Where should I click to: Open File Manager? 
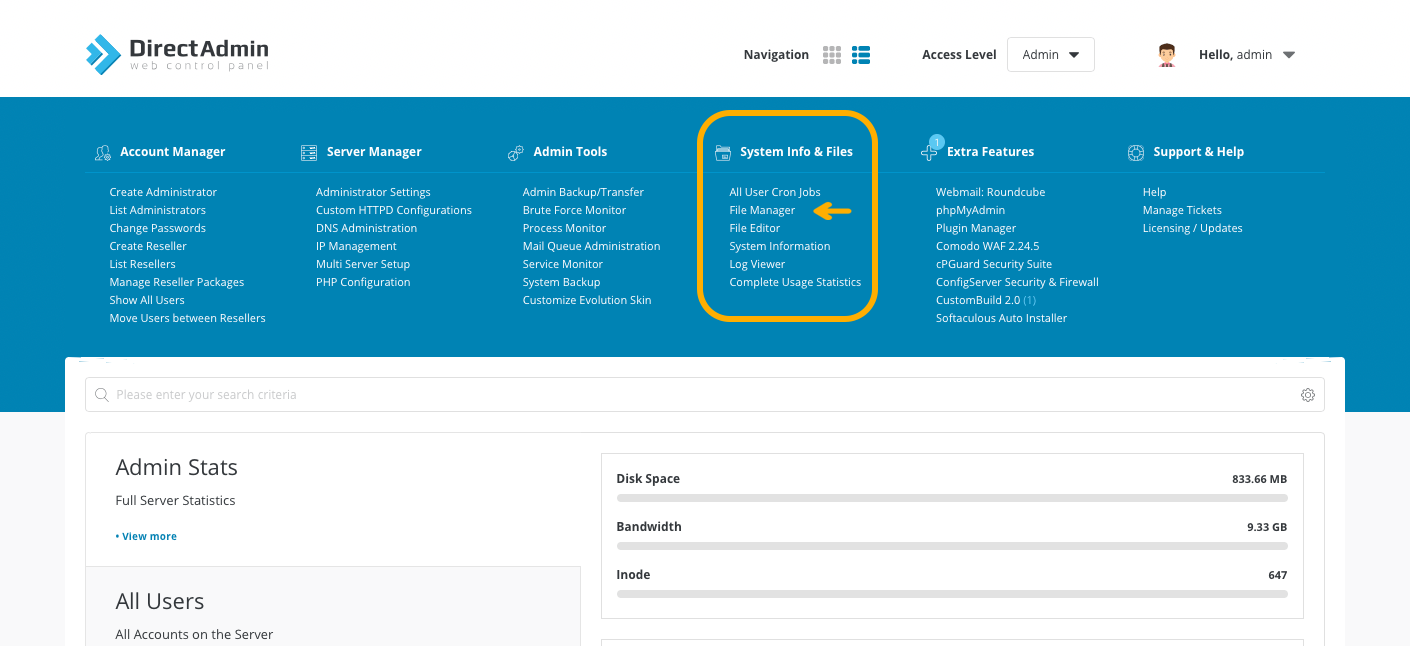pos(762,210)
